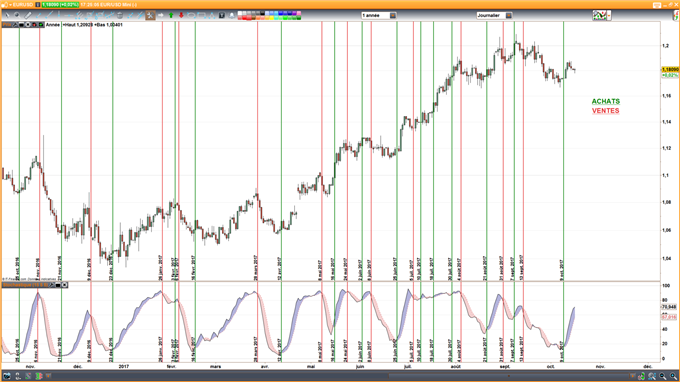Select the green '12 avr. 2017' vertical line
Image resolution: width=680 pixels, height=382 pixels.
[x=281, y=152]
